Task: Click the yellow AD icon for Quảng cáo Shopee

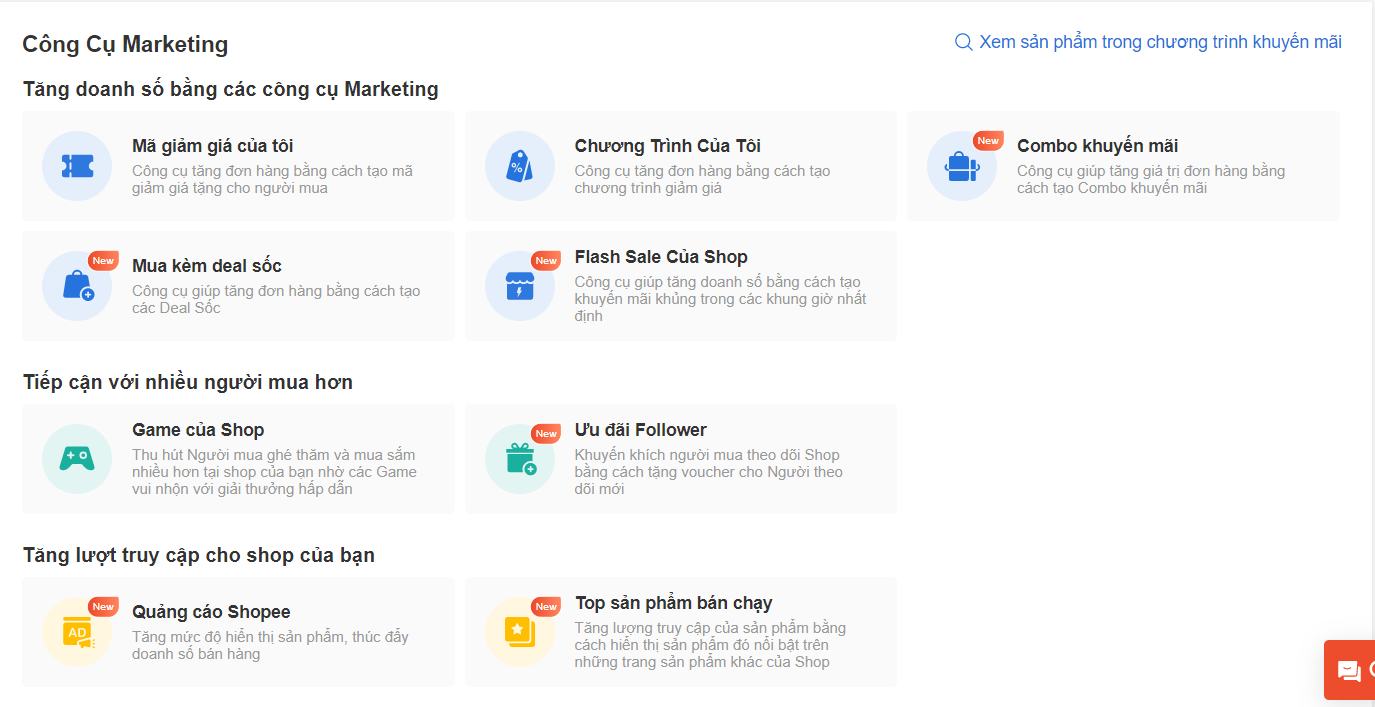Action: [x=77, y=632]
